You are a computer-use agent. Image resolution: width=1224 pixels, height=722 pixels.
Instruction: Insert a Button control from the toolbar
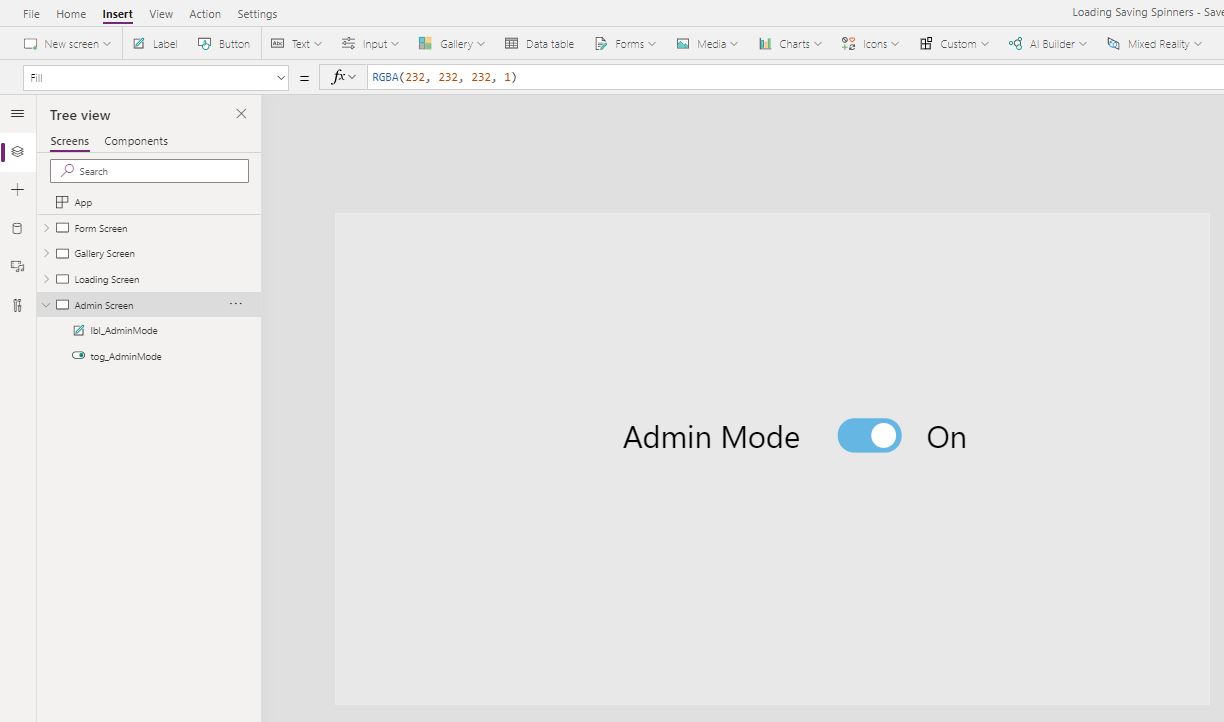224,43
